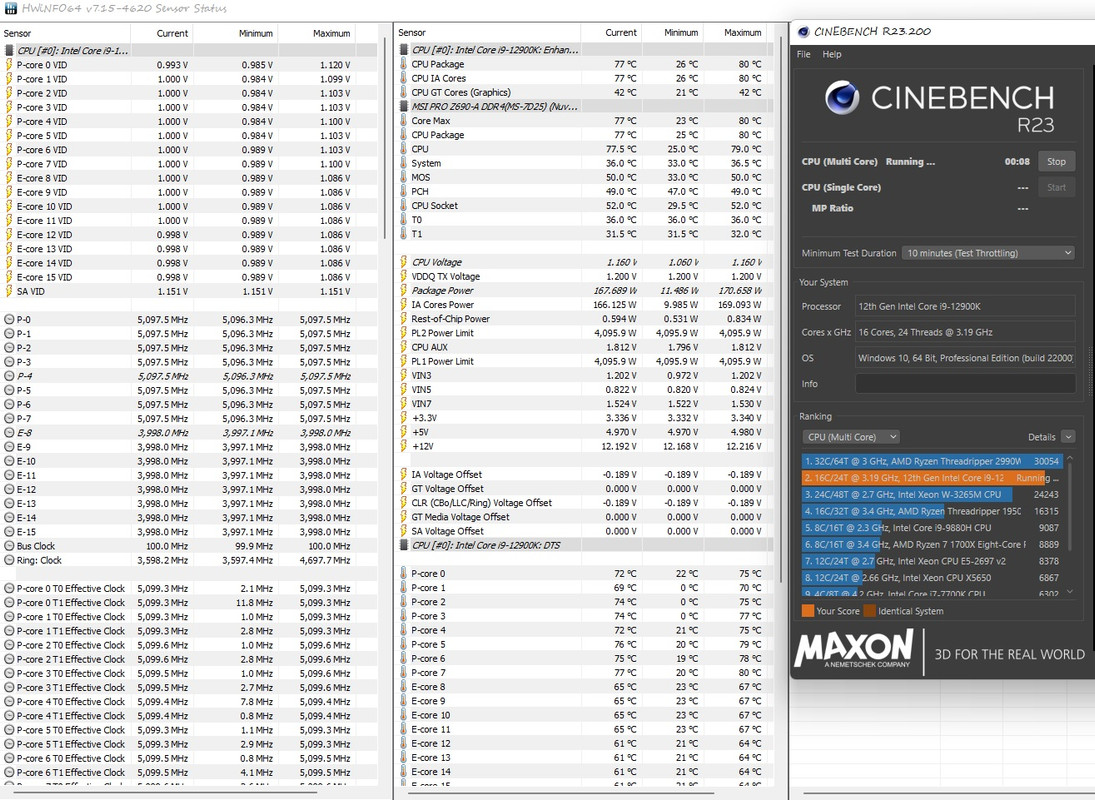Click the circle icon beside IA Voltage Offset

(403, 475)
